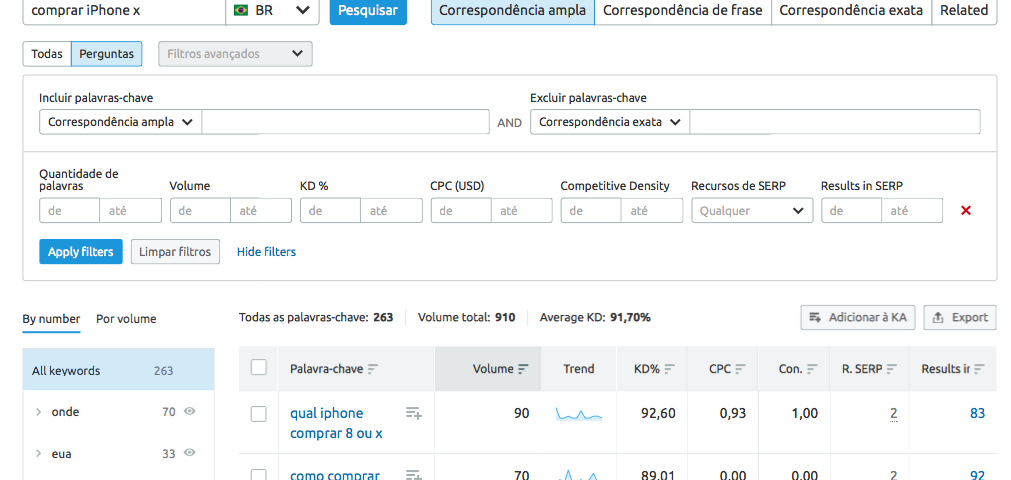Switch groups view to By number
Image resolution: width=1011 pixels, height=480 pixels.
click(52, 319)
